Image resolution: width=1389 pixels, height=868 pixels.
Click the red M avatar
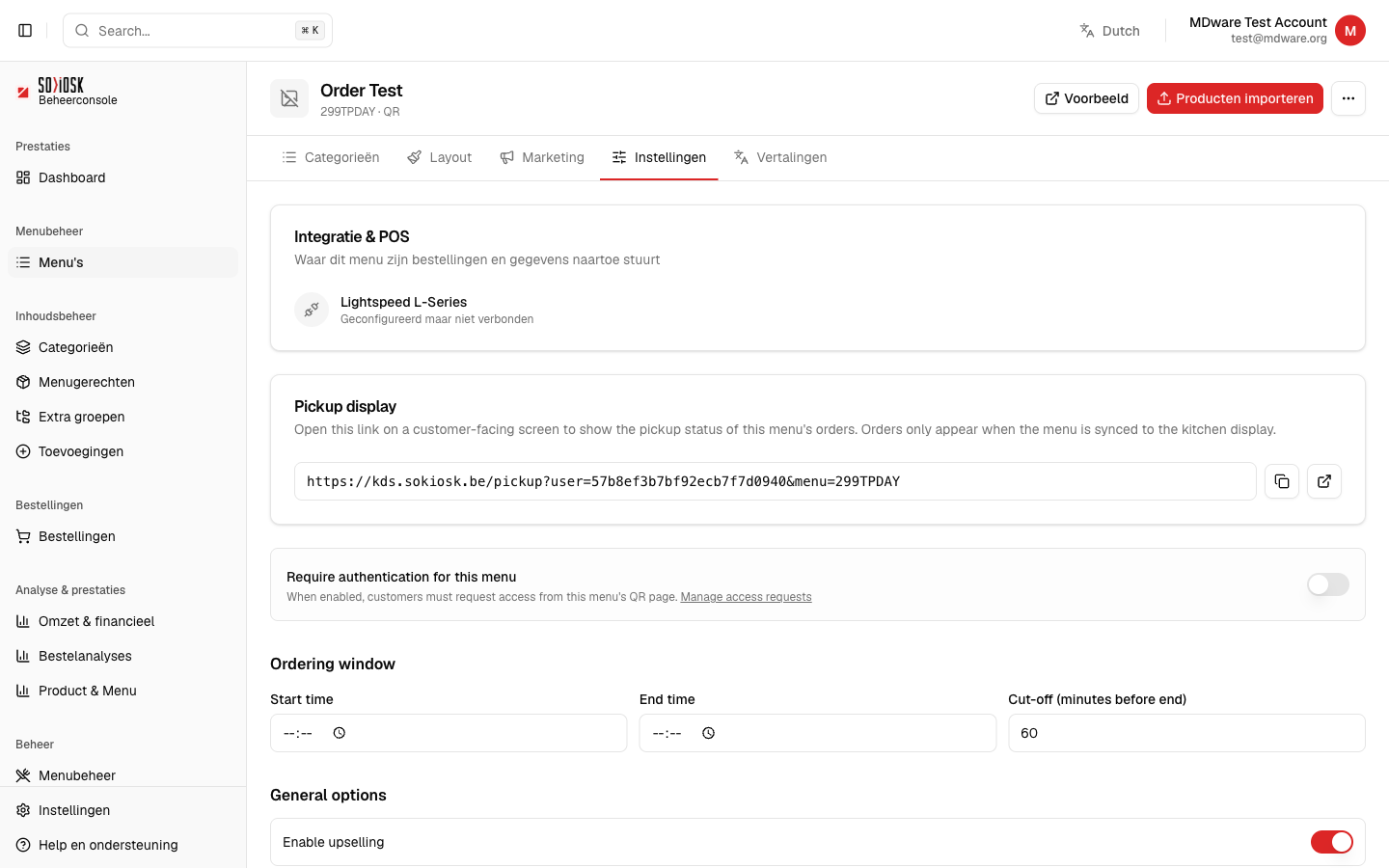point(1350,31)
